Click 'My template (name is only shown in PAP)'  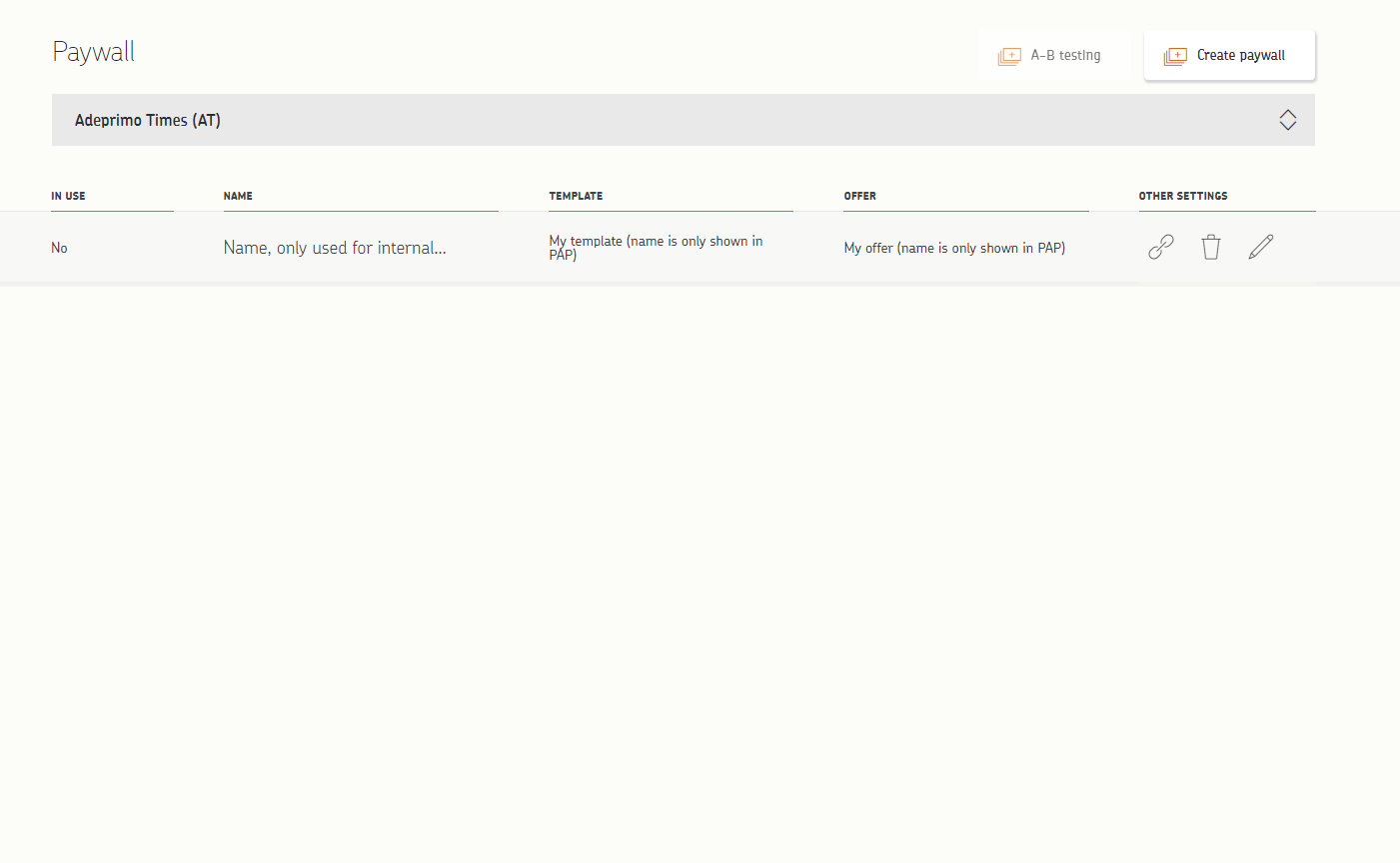(656, 248)
